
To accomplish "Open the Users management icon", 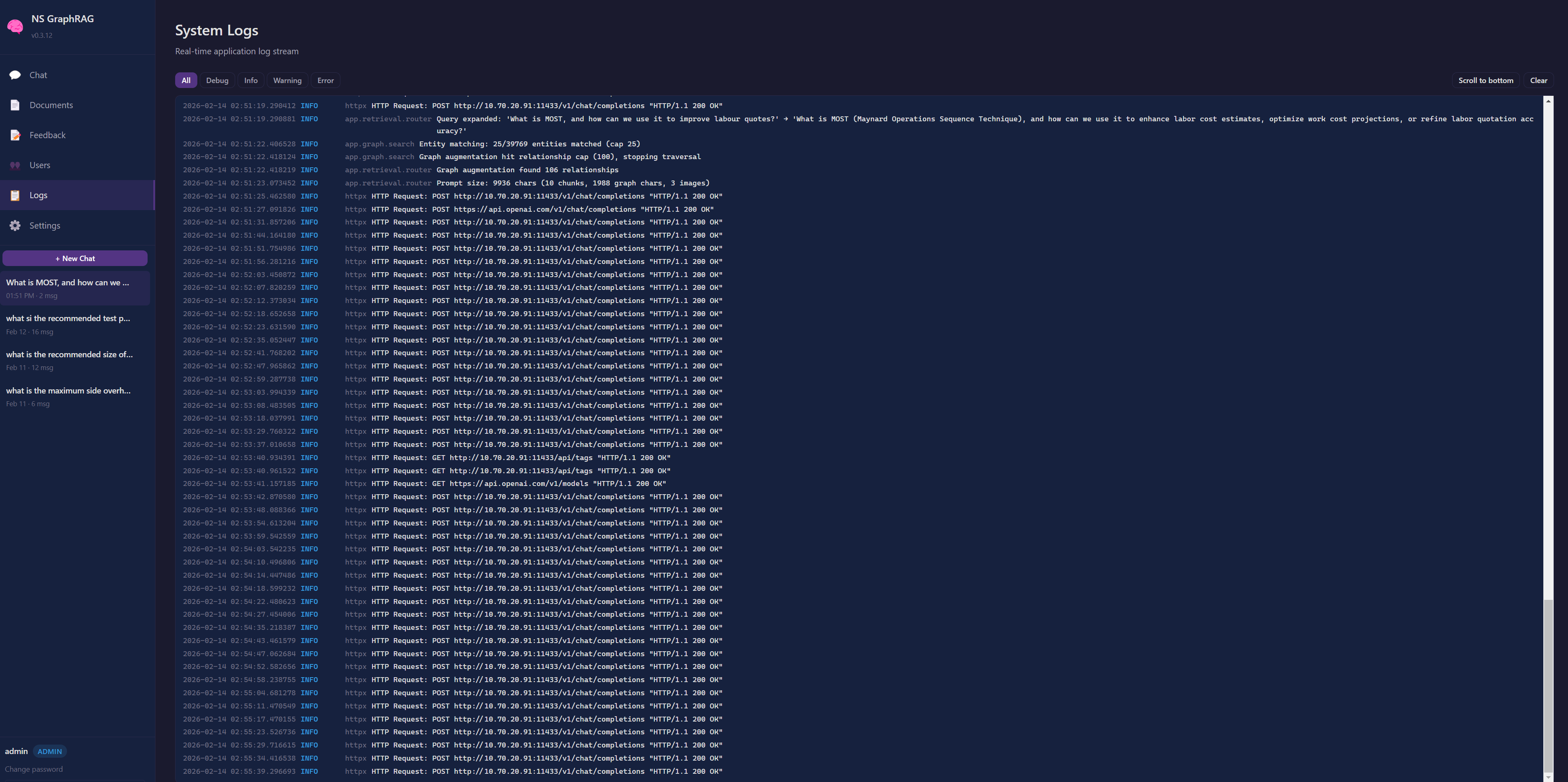I will click(x=15, y=165).
